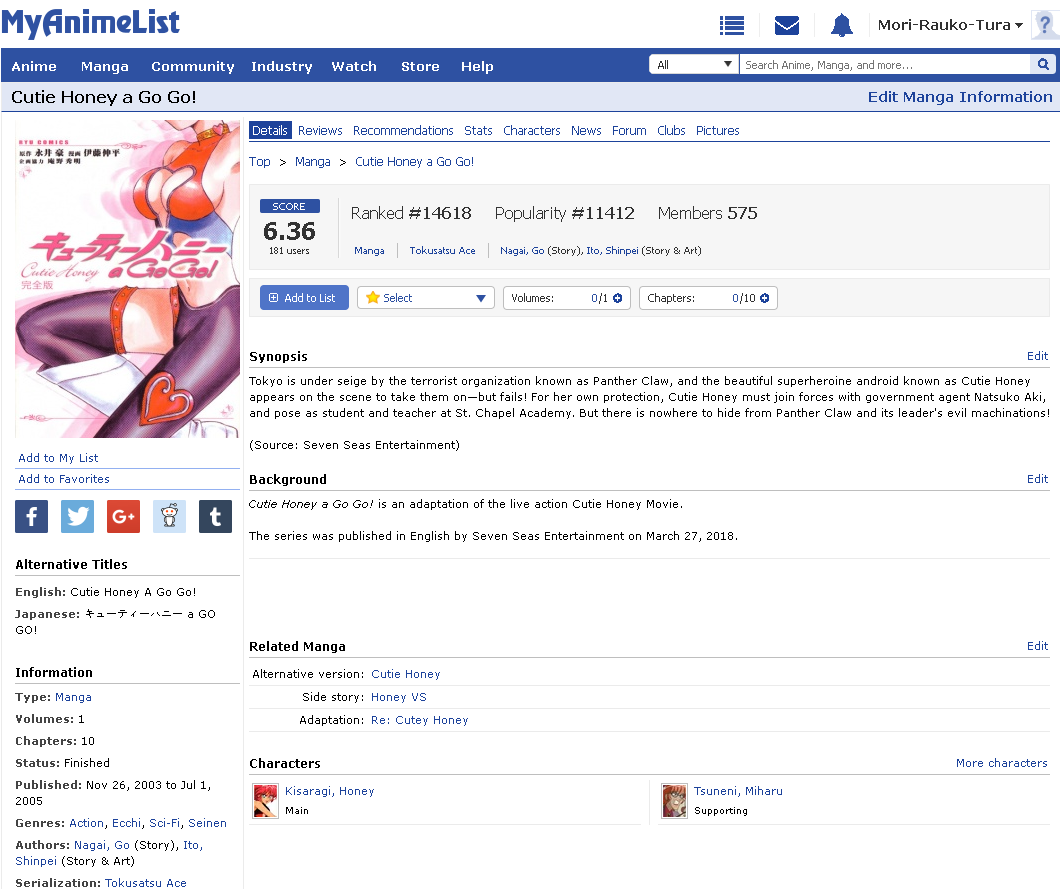Open the Manga menu in navbar
This screenshot has height=889, width=1060.
pos(105,66)
